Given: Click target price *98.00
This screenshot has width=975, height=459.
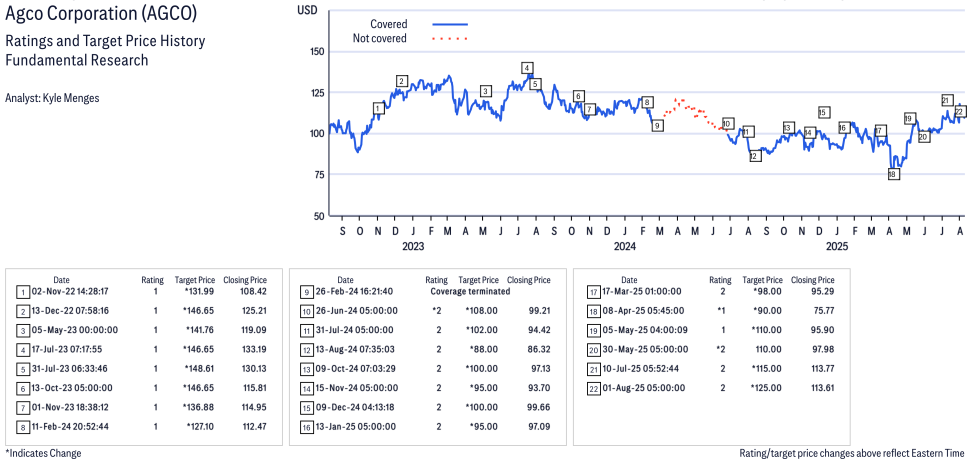Looking at the screenshot, I should click(x=768, y=291).
